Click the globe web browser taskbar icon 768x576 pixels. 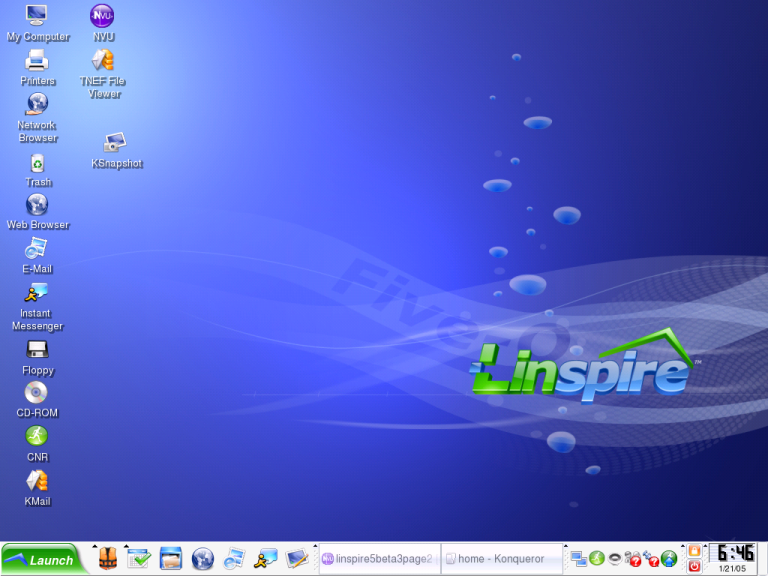[203, 558]
